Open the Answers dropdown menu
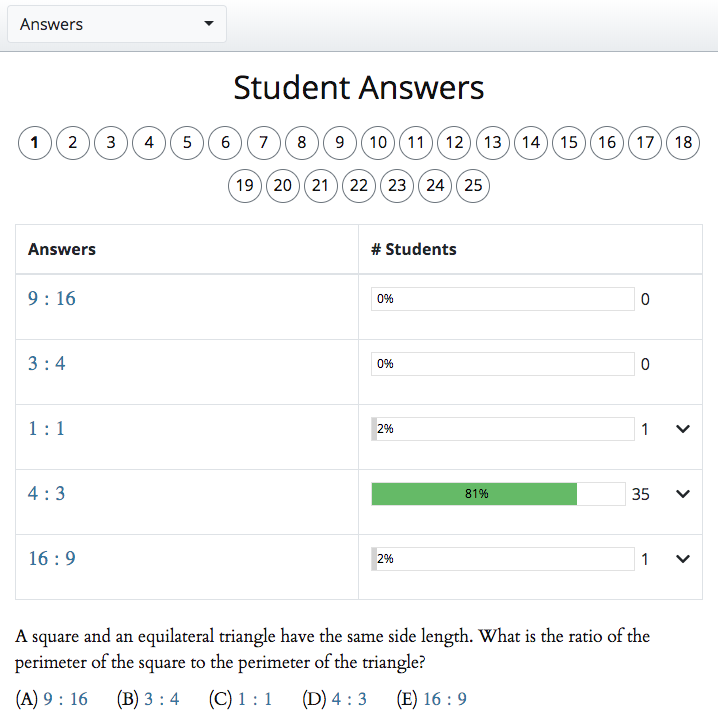 click(117, 24)
